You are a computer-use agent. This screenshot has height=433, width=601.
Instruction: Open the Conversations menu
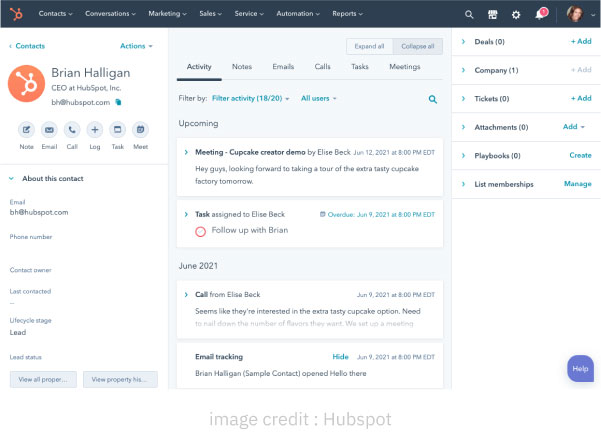(x=110, y=13)
